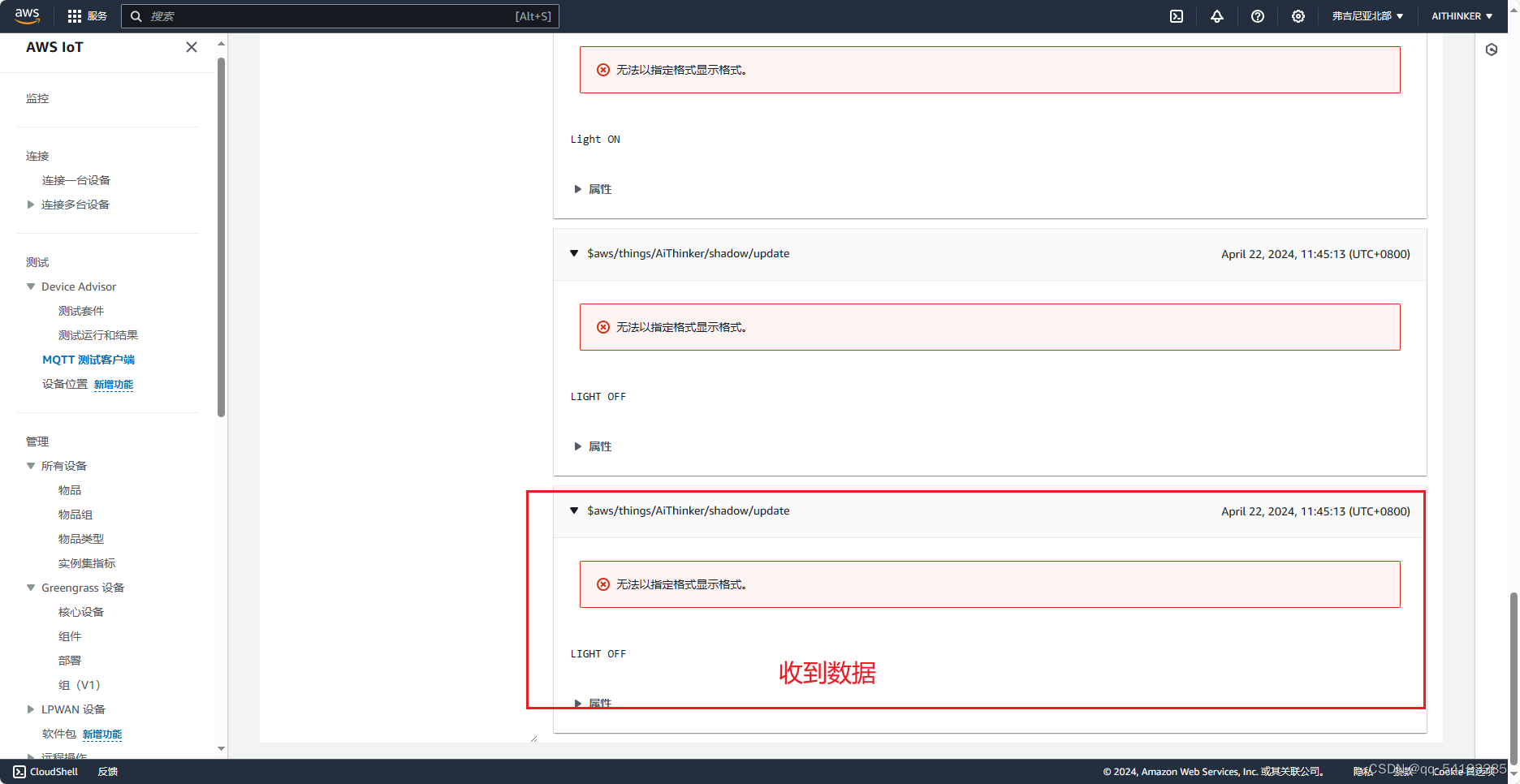Close the AWS IoT navigation panel

click(x=192, y=47)
